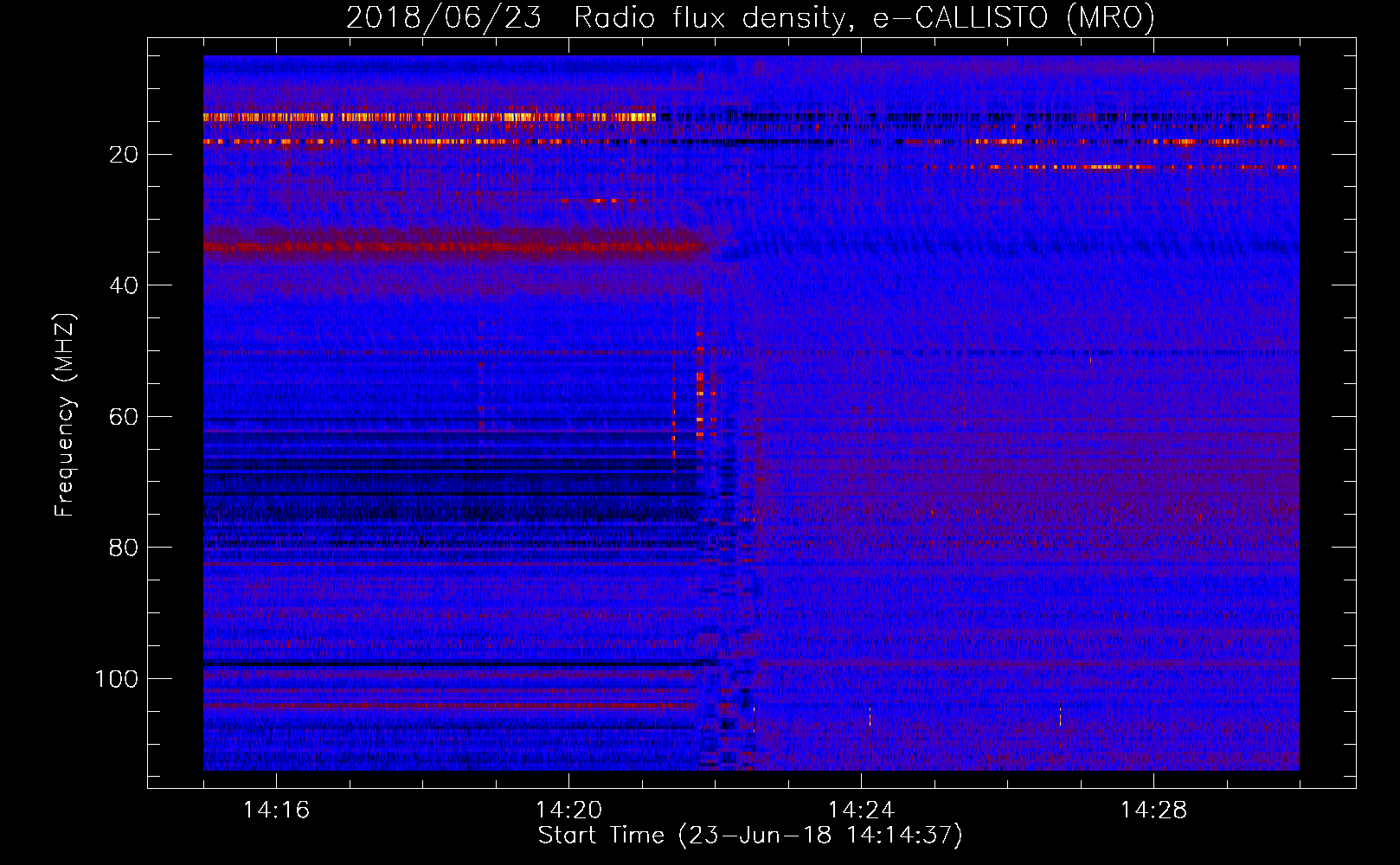Viewport: 1400px width, 865px height.
Task: Click the 14:24 time tick label
Action: pos(861,810)
